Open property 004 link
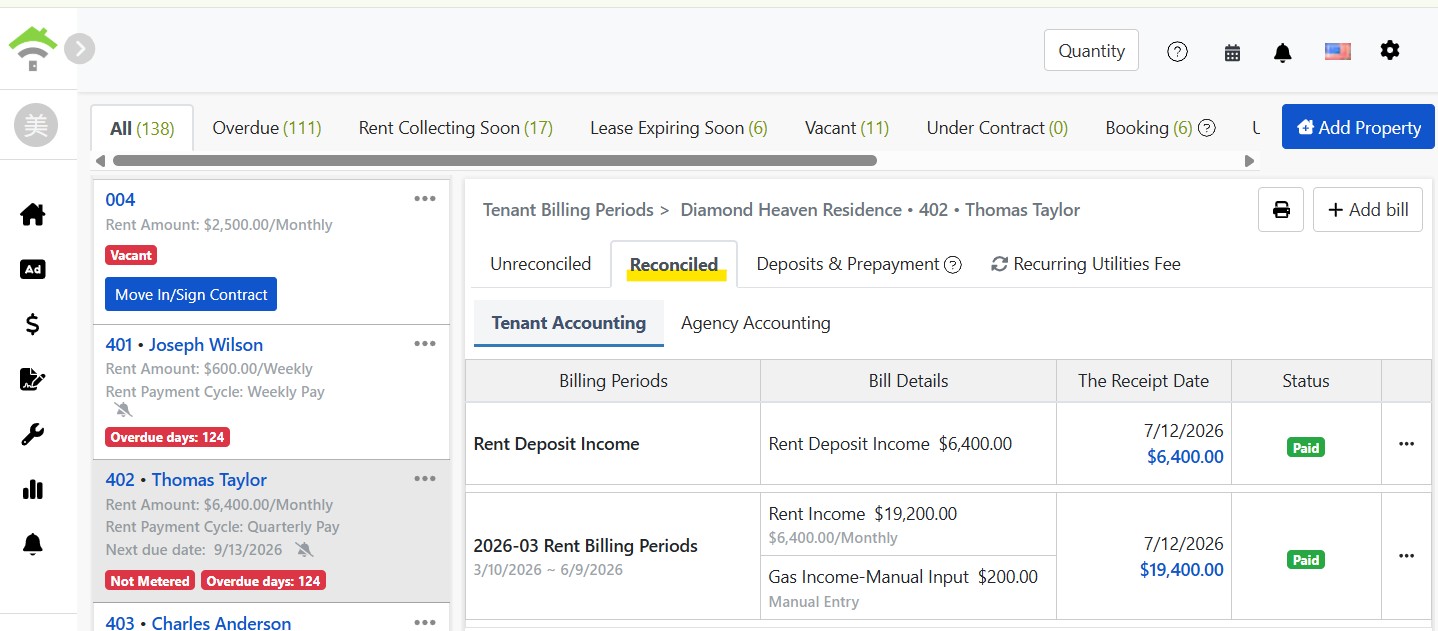Screen dimensions: 1438x631 point(120,200)
